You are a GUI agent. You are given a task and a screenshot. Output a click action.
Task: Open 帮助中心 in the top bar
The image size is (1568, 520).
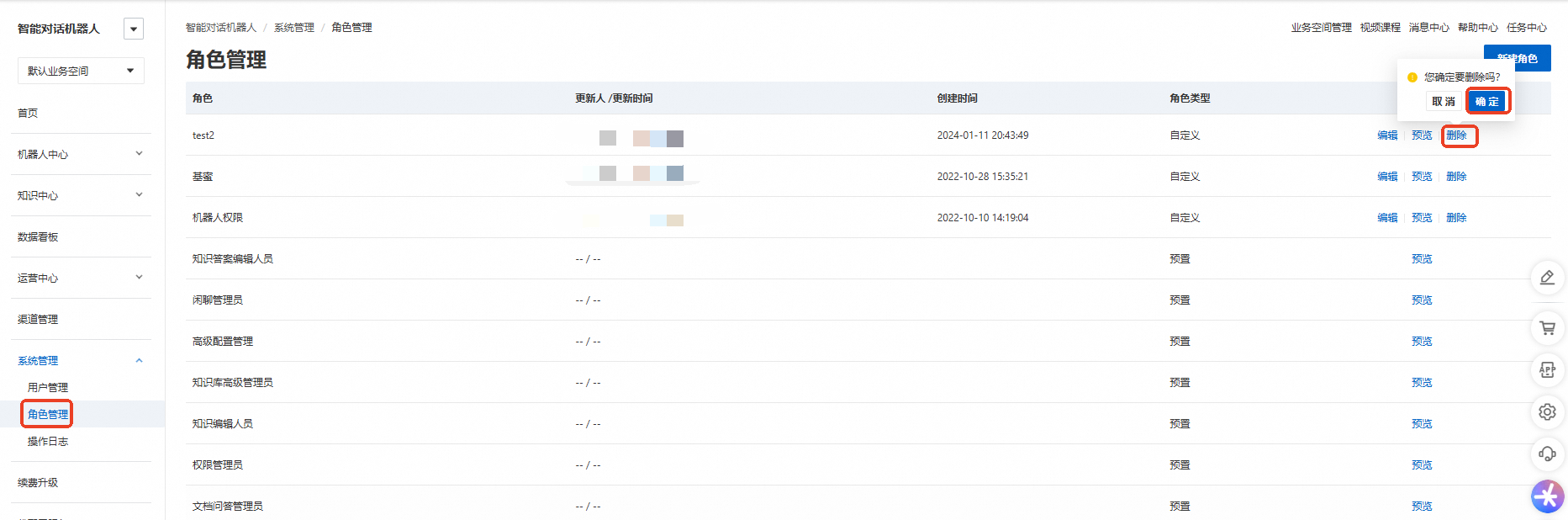[1478, 28]
